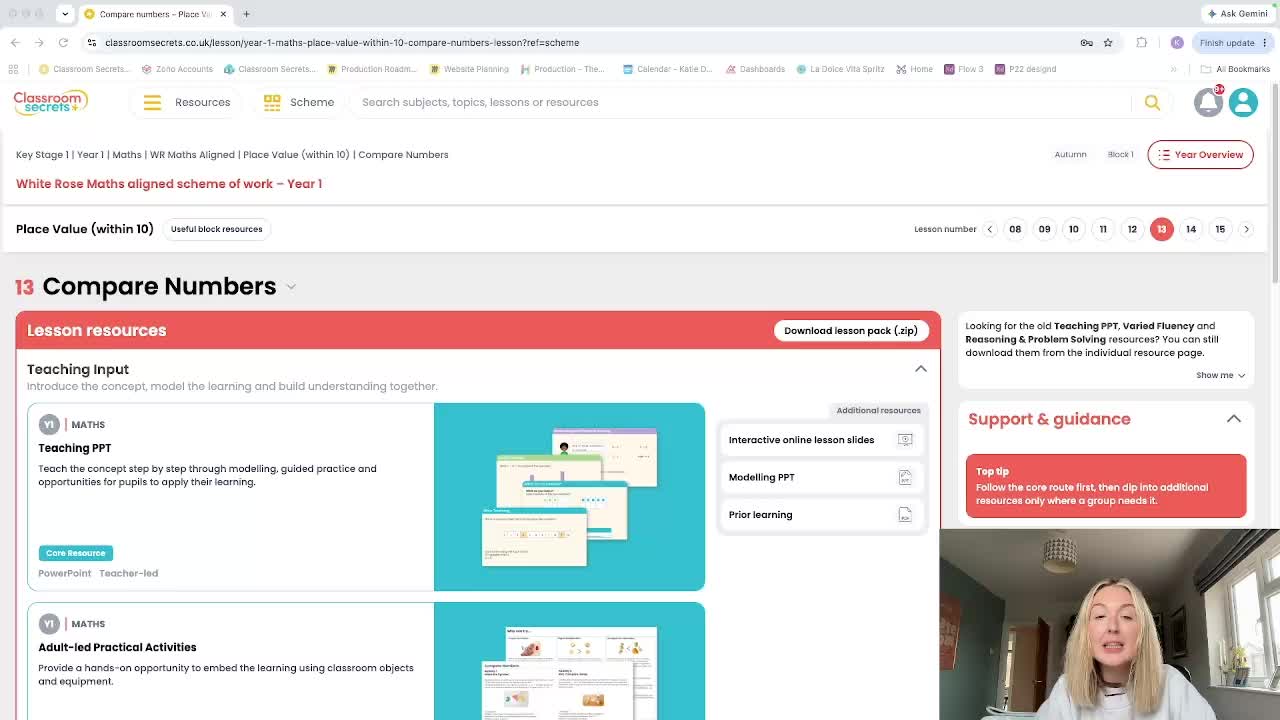Click in the resources search field
This screenshot has width=1280, height=720.
point(740,102)
